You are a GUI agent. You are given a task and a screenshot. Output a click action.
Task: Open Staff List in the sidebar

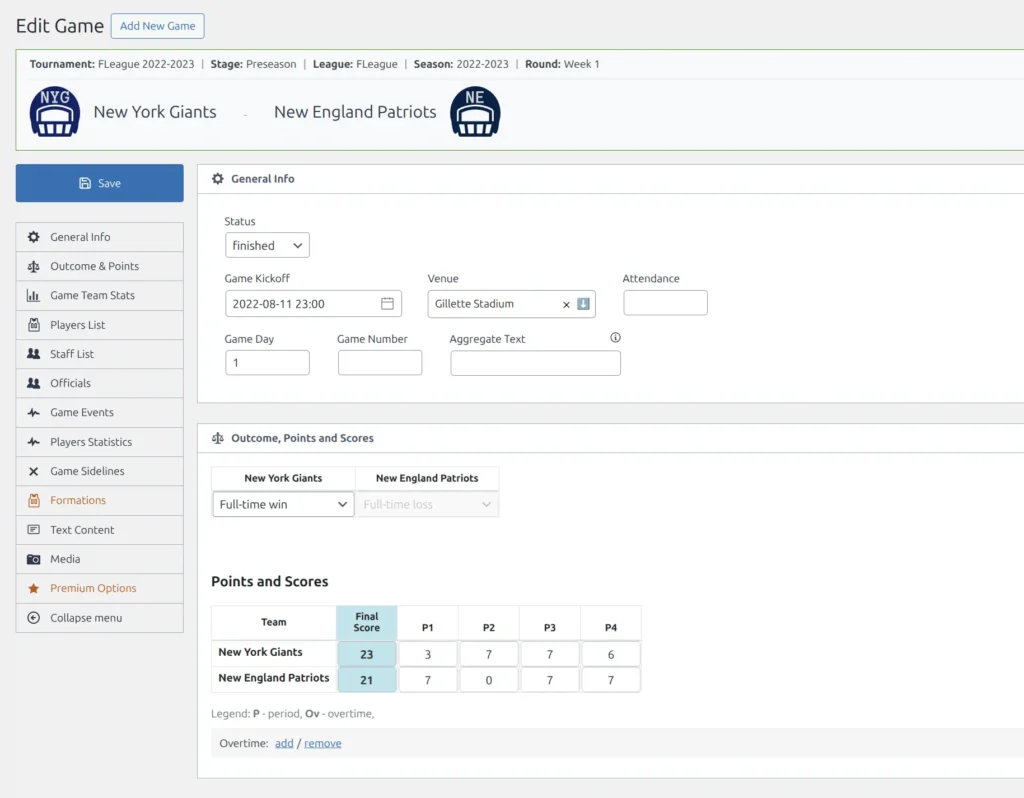tap(99, 354)
